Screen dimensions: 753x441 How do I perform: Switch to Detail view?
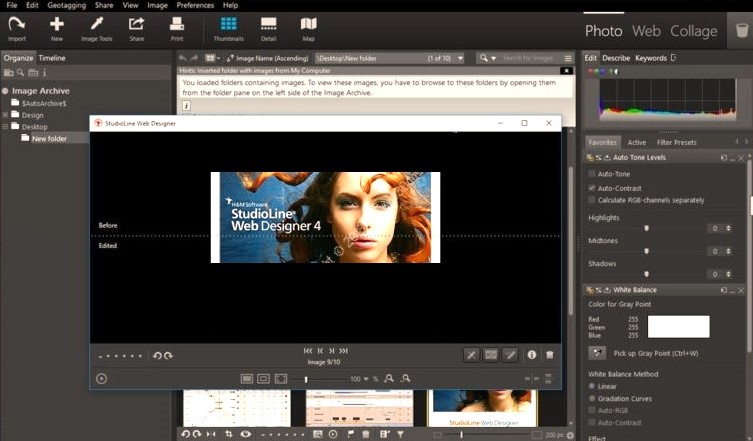pyautogui.click(x=268, y=28)
